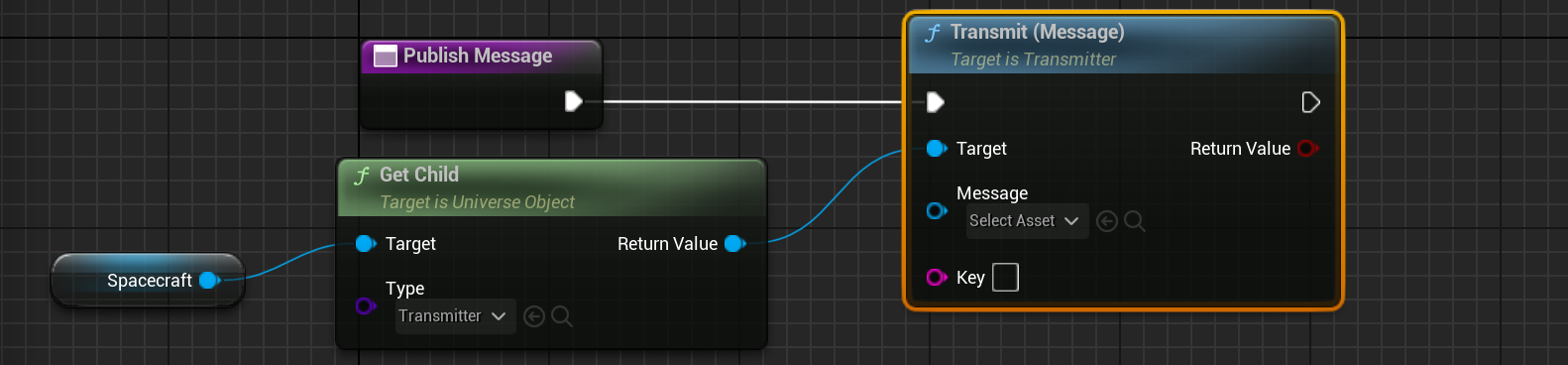Click the Spacecraft variable output pin
This screenshot has height=365, width=1568.
click(x=209, y=281)
